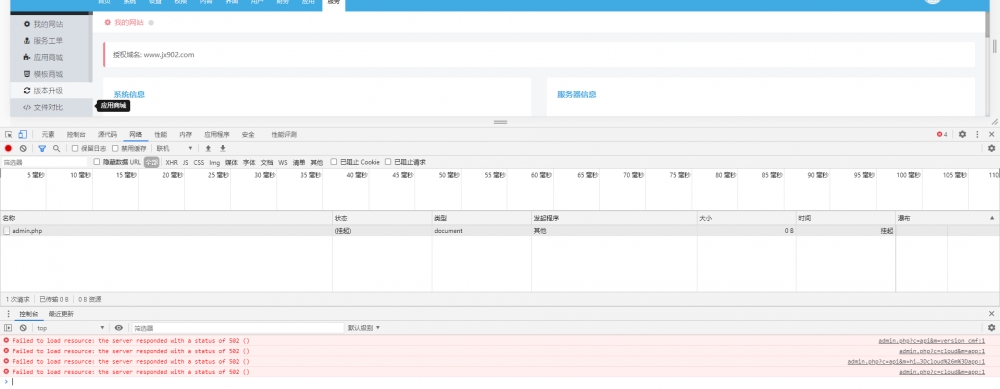This screenshot has height=389, width=1000.
Task: Toggle the blue network filter funnel icon
Action: 42,148
